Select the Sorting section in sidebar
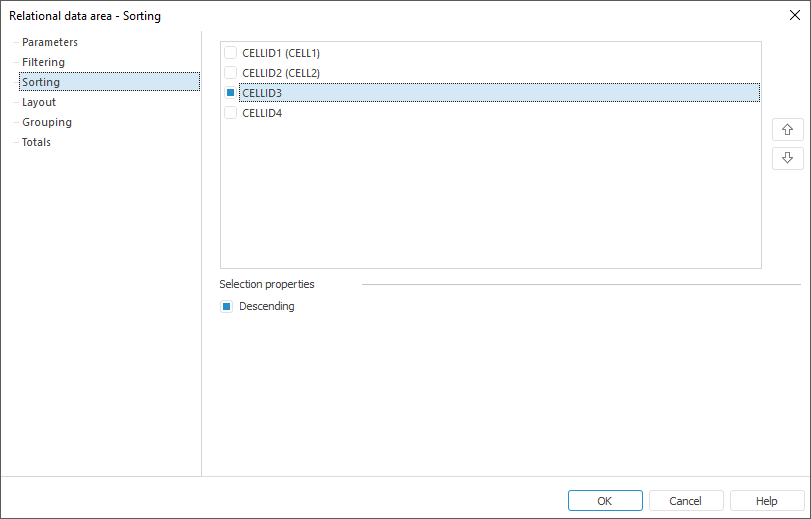 point(41,82)
